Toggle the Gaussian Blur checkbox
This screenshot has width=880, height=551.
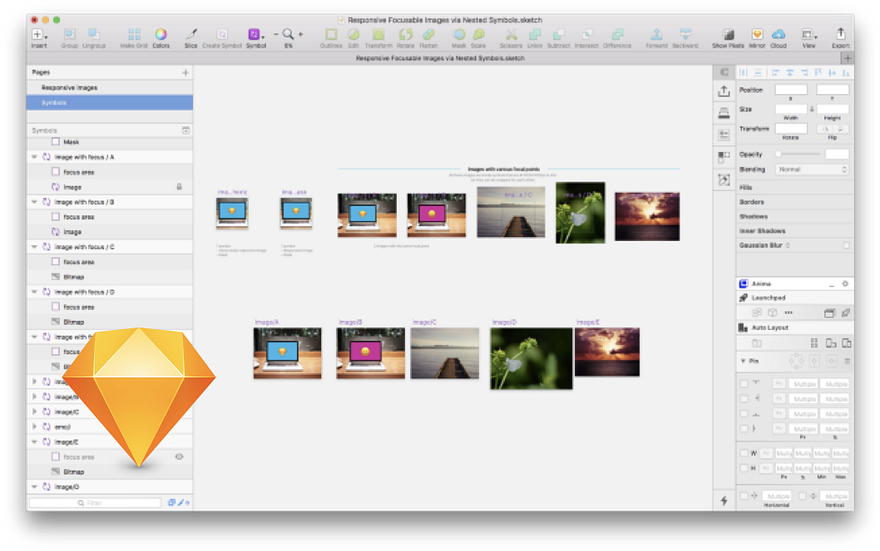(846, 245)
